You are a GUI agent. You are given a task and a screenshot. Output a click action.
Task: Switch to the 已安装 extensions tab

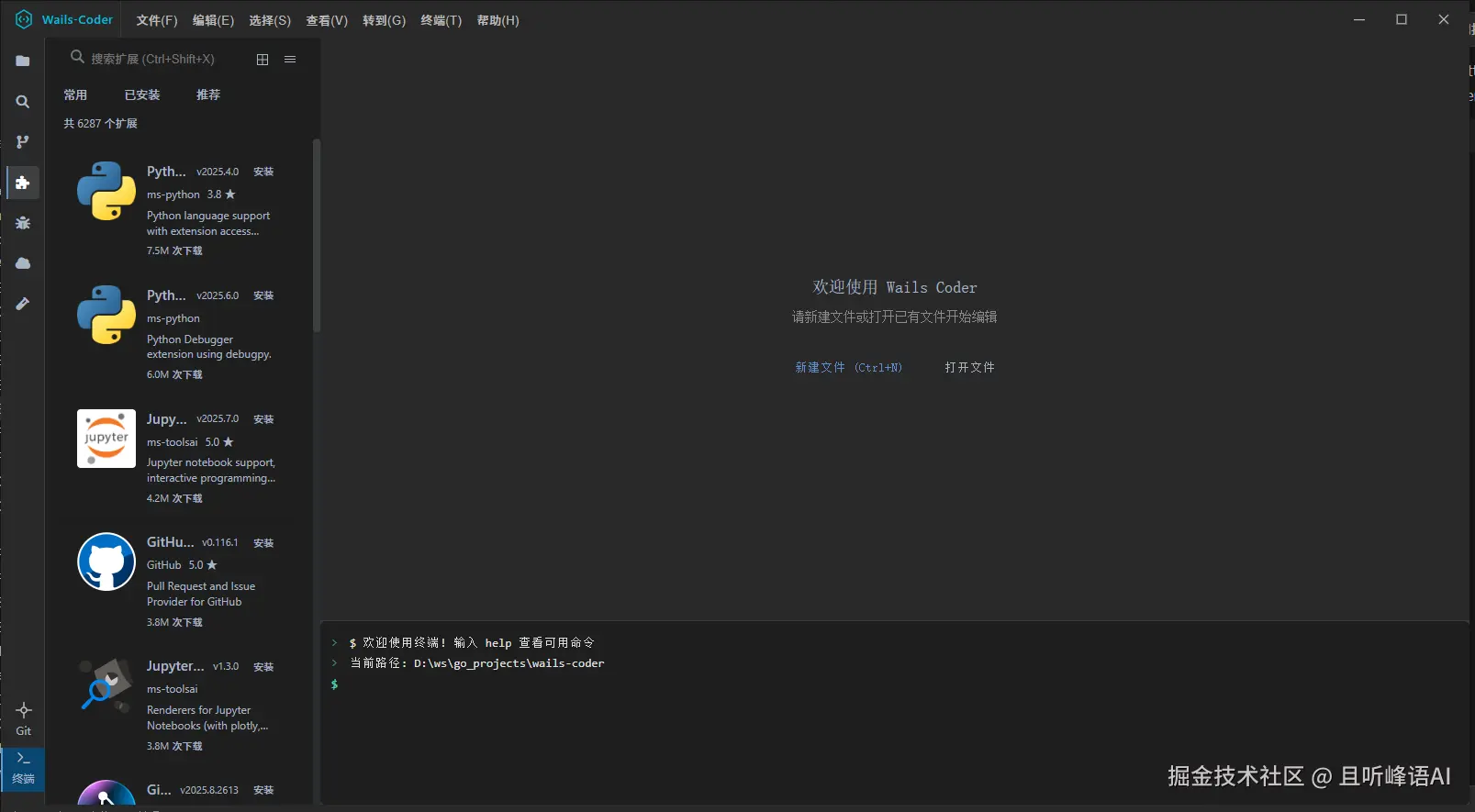click(142, 95)
